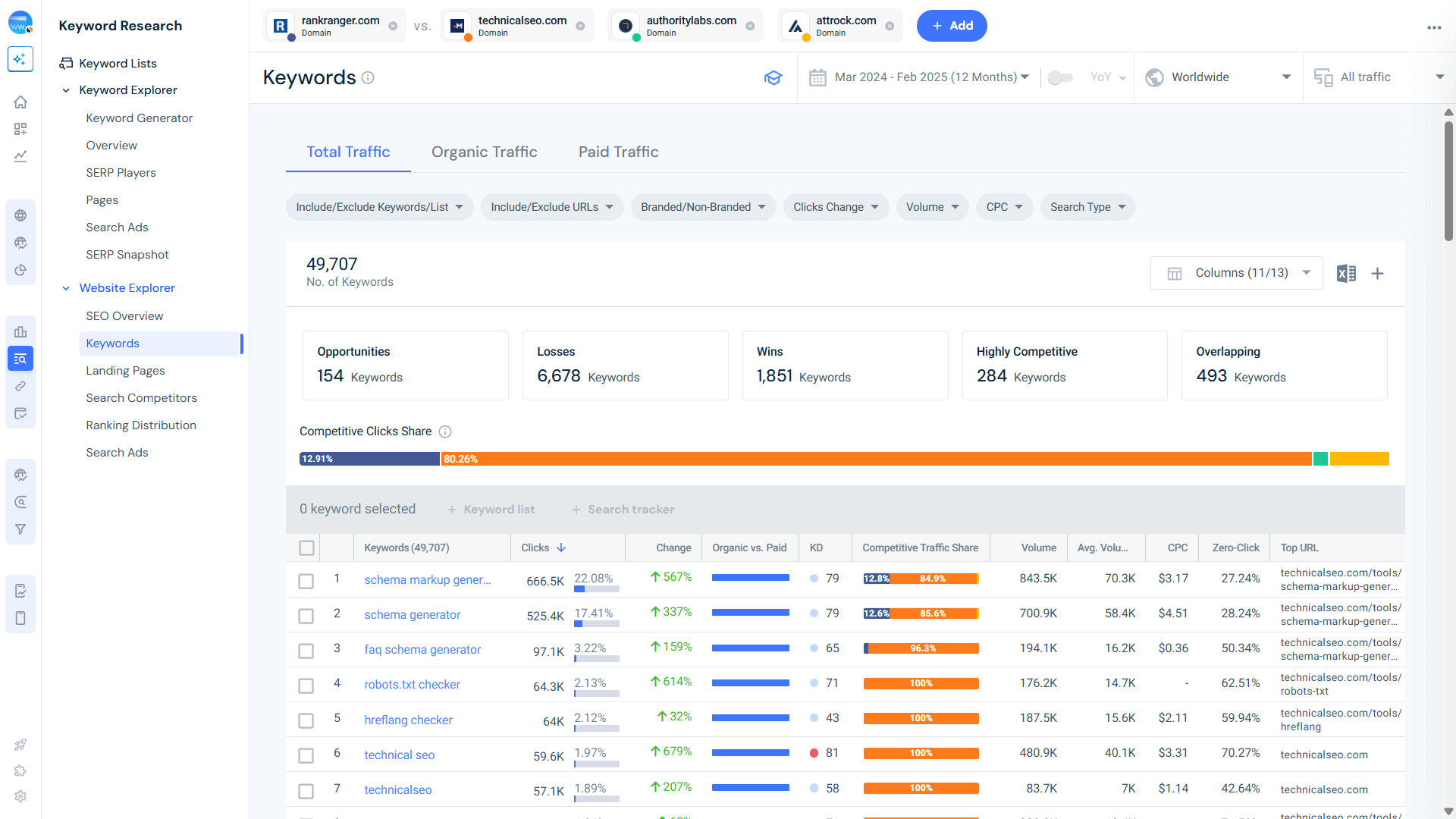
Task: Click the Losses 6,678 Keywords card
Action: [x=625, y=366]
